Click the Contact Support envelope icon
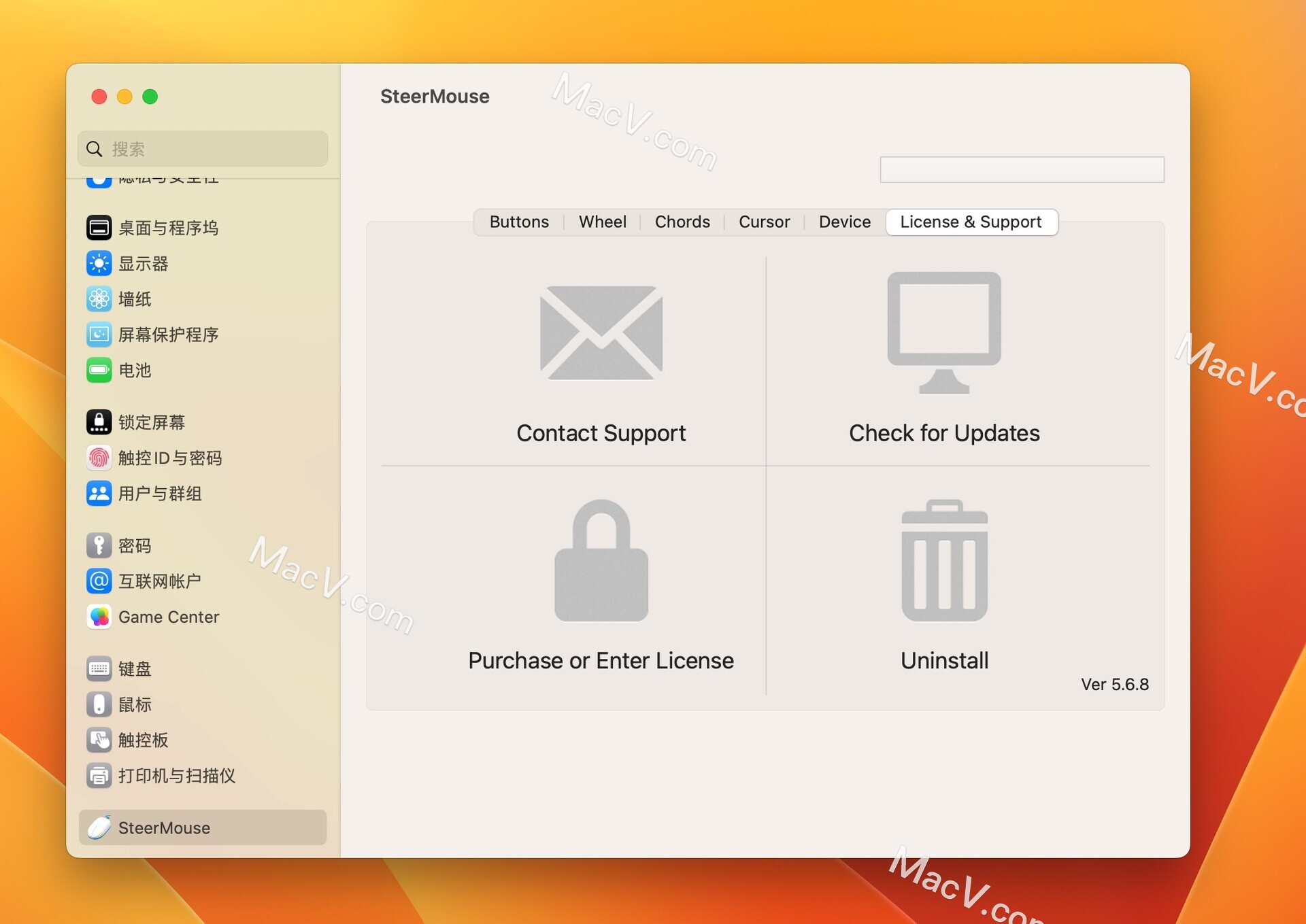1306x924 pixels. tap(601, 333)
